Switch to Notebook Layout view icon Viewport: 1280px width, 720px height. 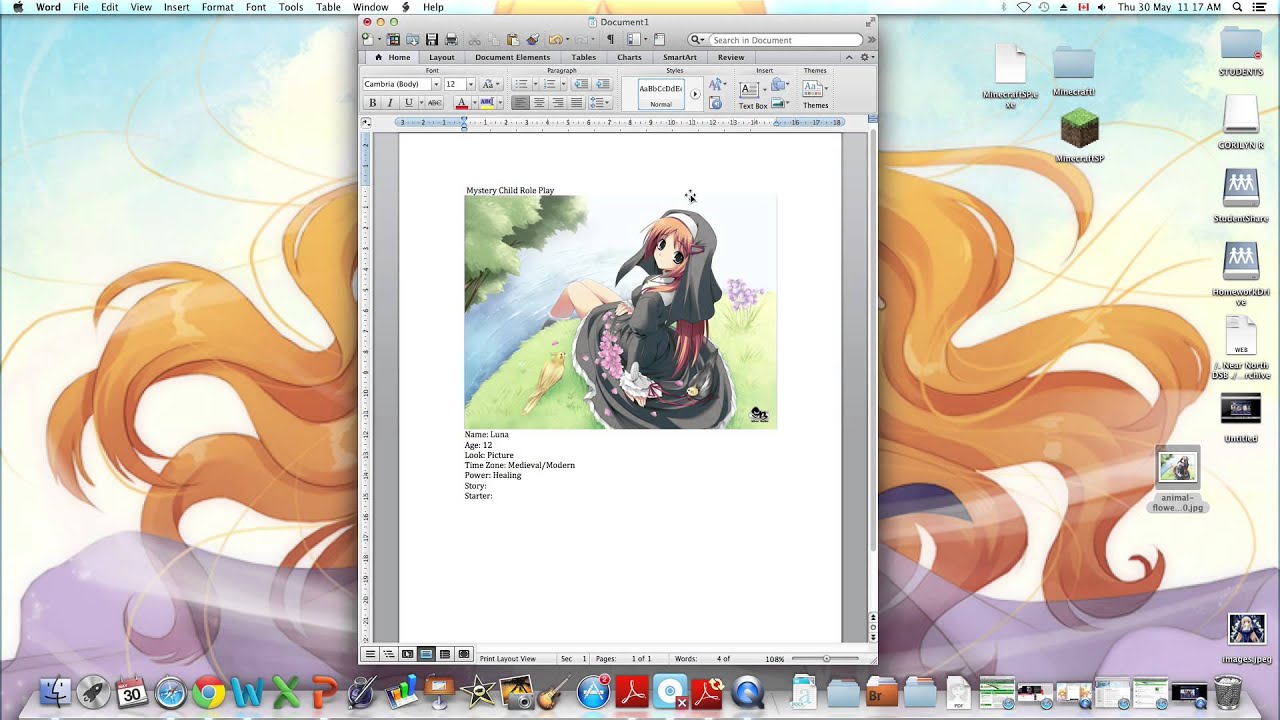(x=445, y=654)
